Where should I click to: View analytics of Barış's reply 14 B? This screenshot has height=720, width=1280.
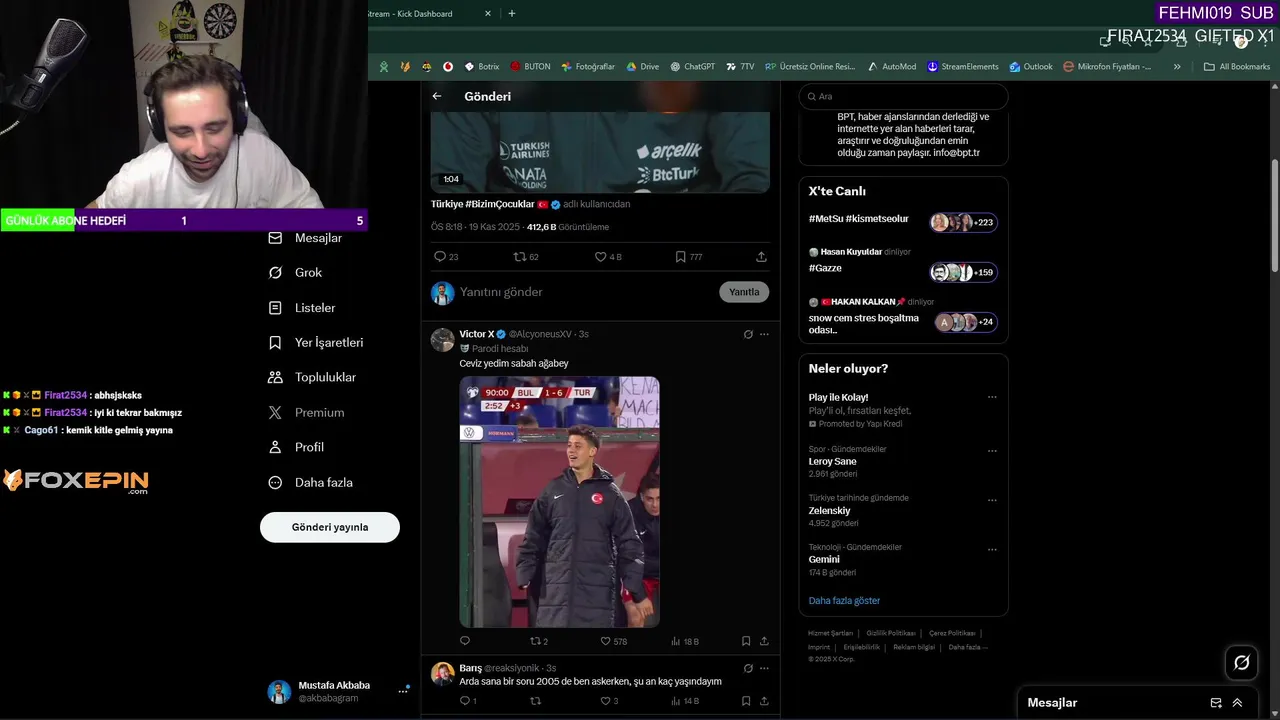point(685,701)
